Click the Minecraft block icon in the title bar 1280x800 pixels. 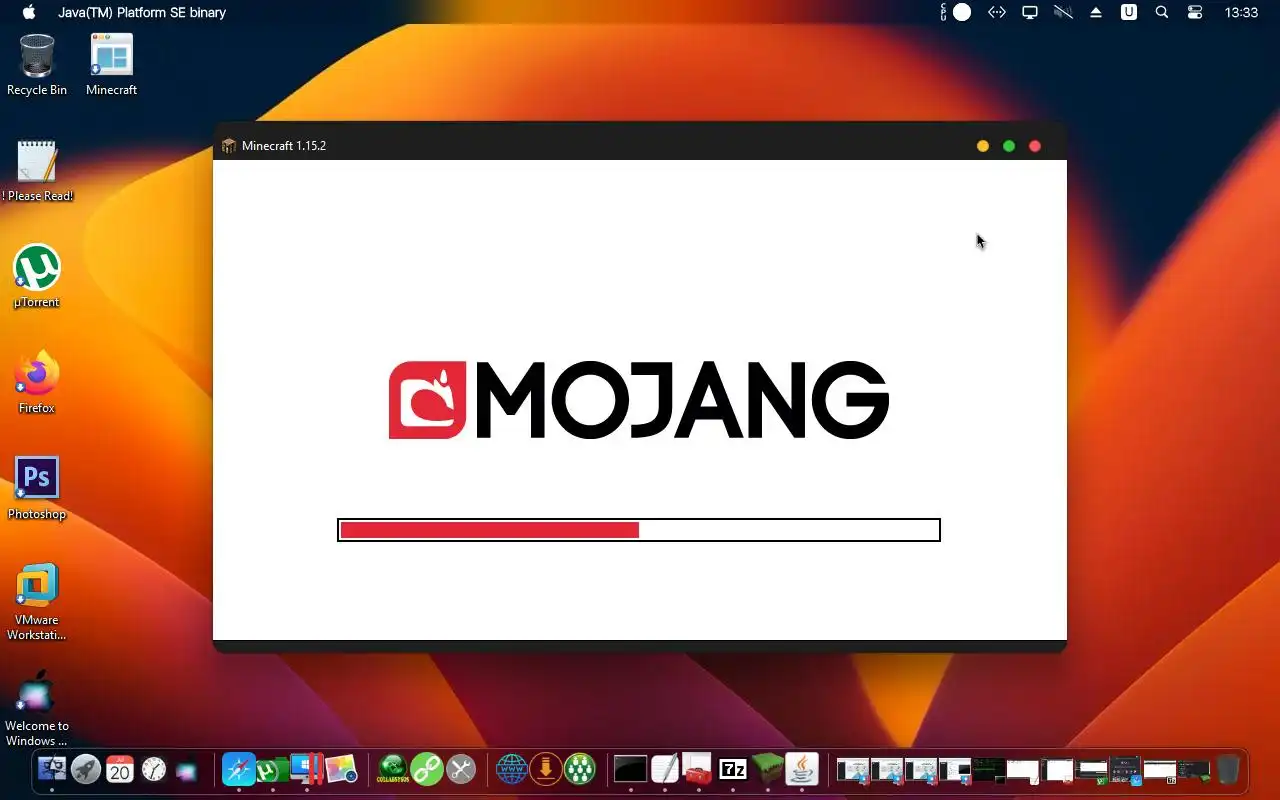pos(229,146)
